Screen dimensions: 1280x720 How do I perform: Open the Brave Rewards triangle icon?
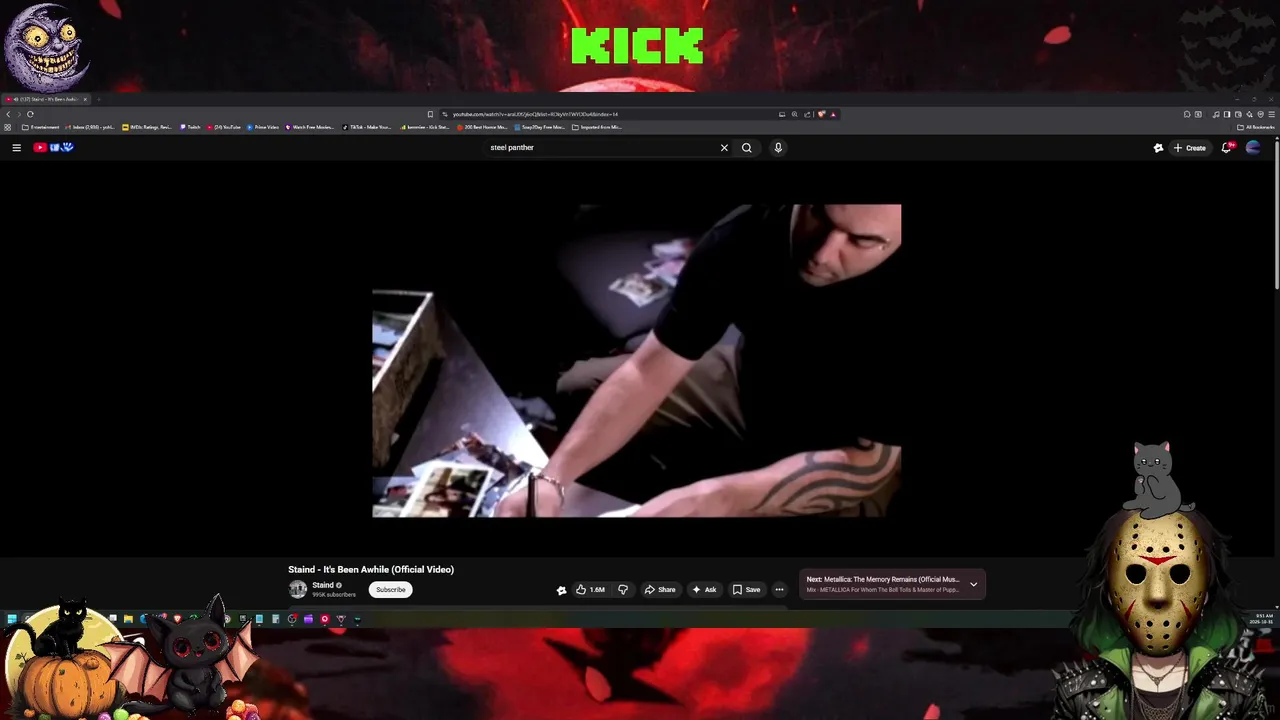tap(833, 114)
